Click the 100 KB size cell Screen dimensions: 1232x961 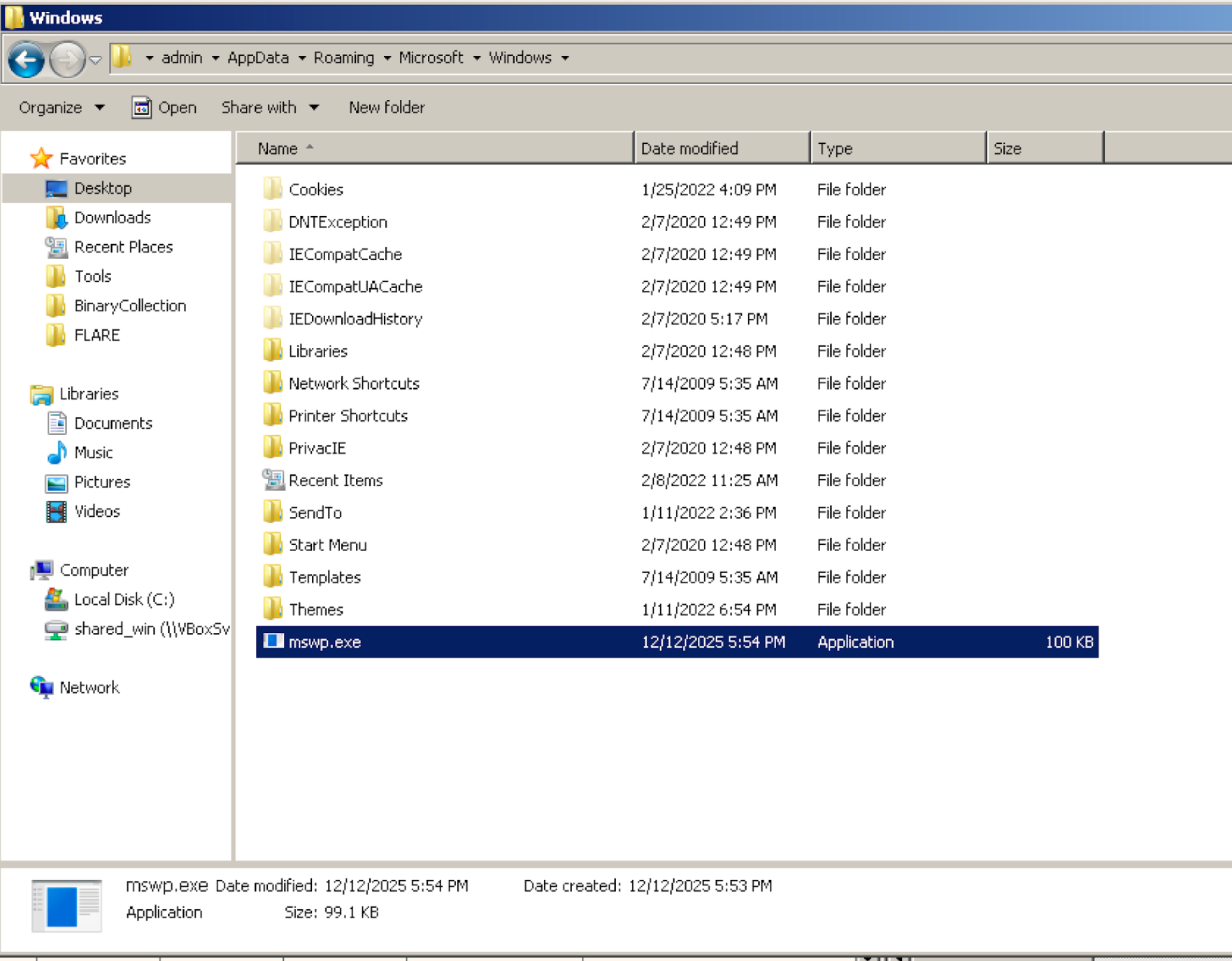point(1069,642)
